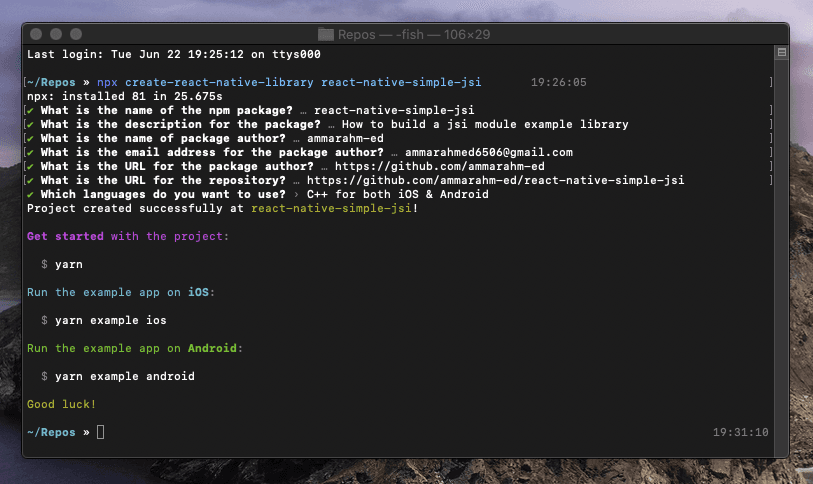
Task: Click "Get started with the project:" heading
Action: pyautogui.click(x=128, y=237)
